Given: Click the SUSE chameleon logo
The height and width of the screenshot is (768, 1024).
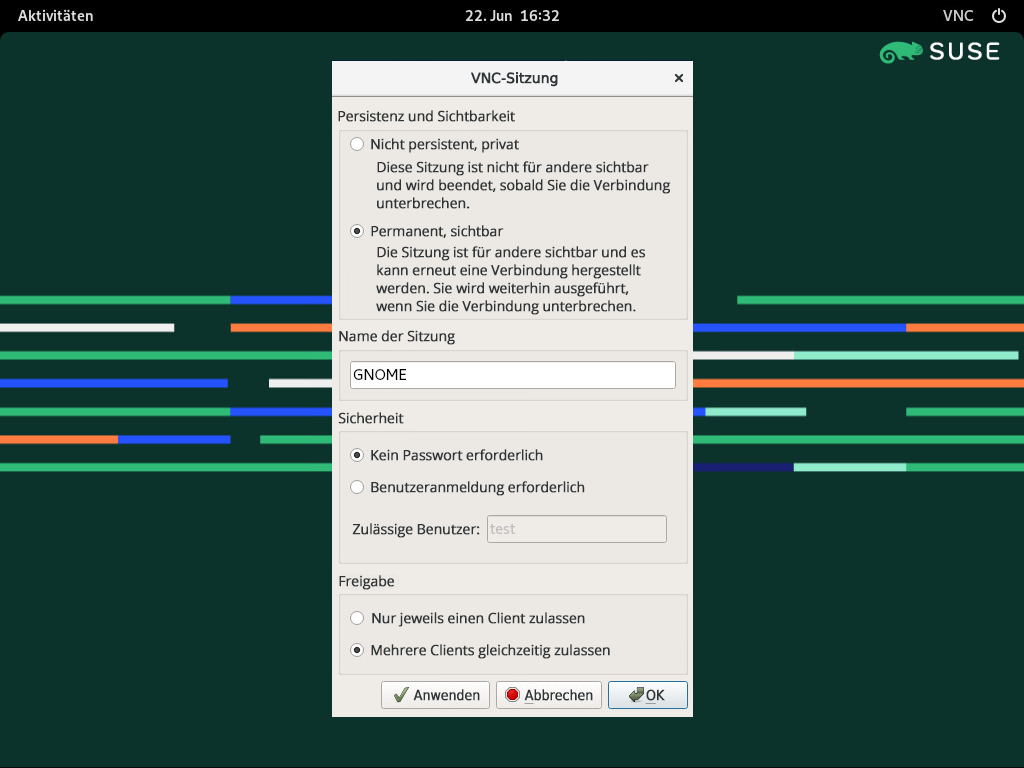Looking at the screenshot, I should point(901,52).
